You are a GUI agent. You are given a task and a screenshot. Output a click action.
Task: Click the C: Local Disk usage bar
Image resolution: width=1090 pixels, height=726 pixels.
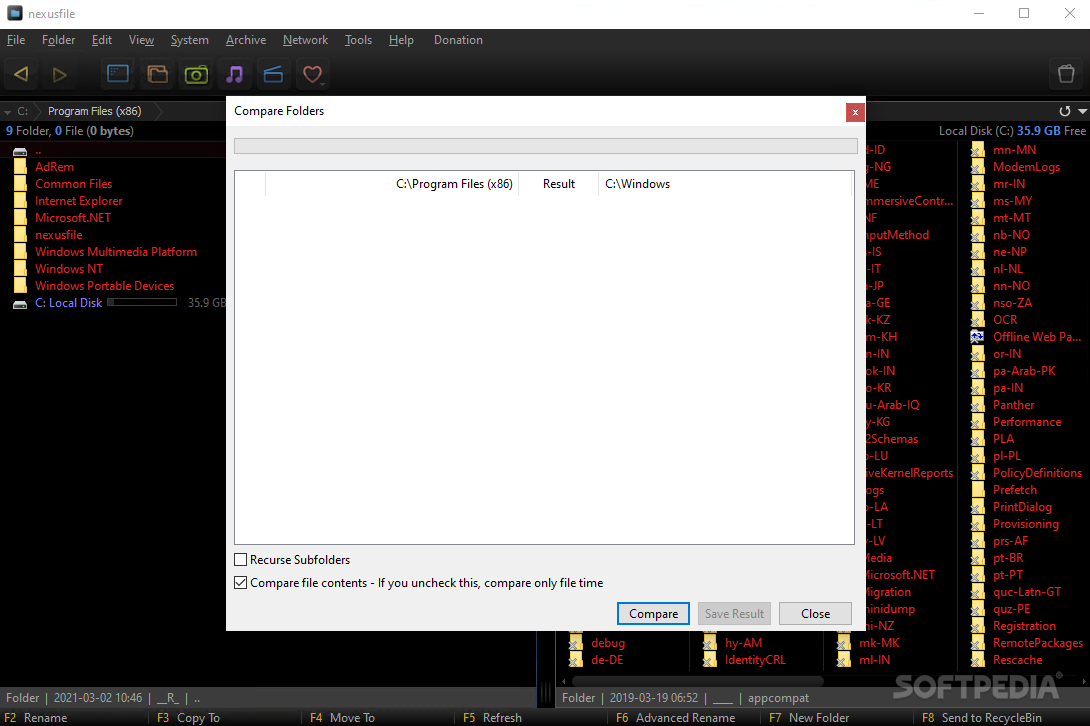[x=143, y=302]
